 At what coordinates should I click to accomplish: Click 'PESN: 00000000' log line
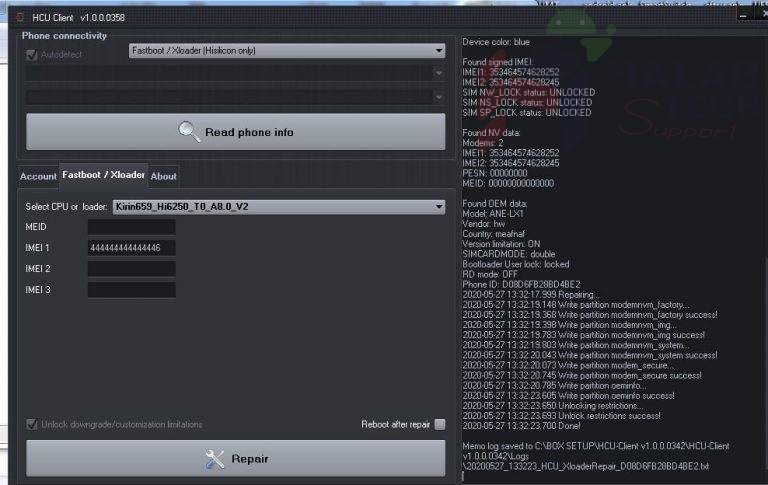click(495, 173)
